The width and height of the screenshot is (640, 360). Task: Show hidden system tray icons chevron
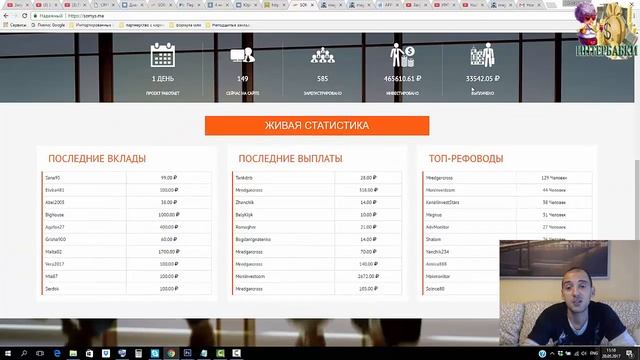click(552, 353)
